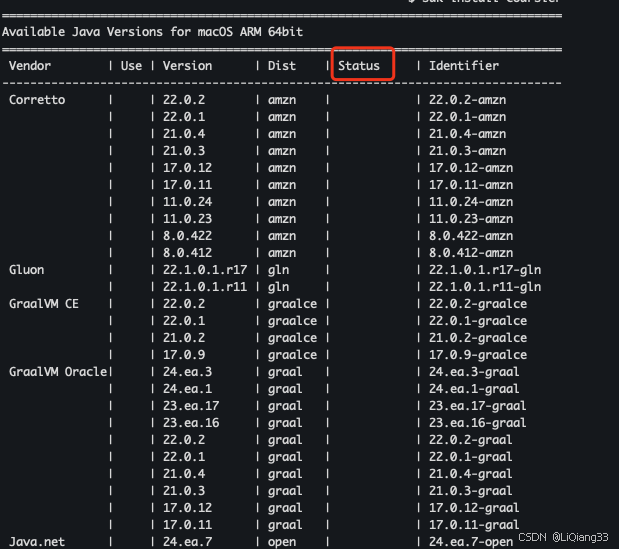The width and height of the screenshot is (619, 549).
Task: Click identifier 24.ea.1-graal
Action: coord(474,389)
